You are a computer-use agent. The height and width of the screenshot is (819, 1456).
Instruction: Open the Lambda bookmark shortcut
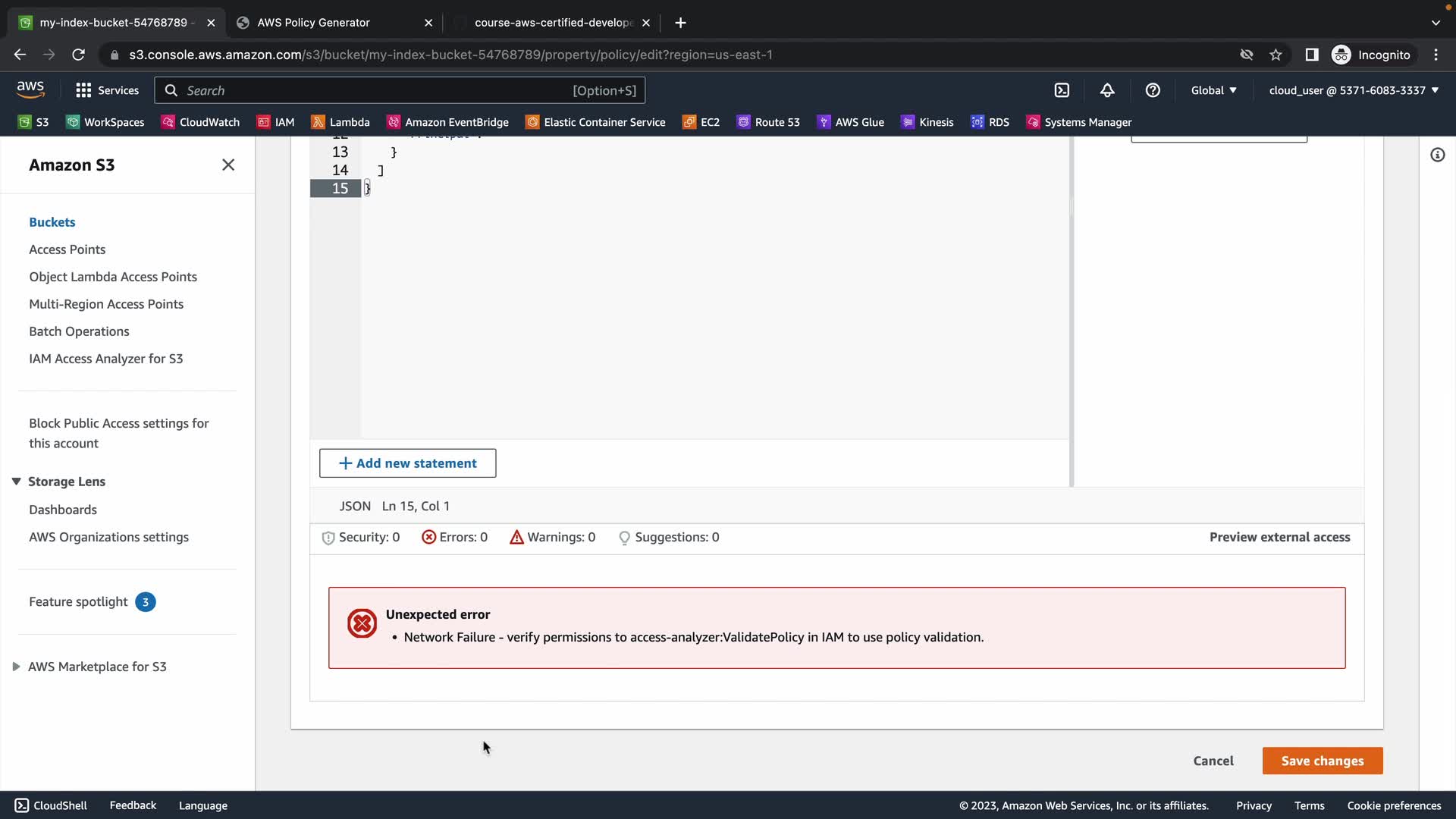340,122
